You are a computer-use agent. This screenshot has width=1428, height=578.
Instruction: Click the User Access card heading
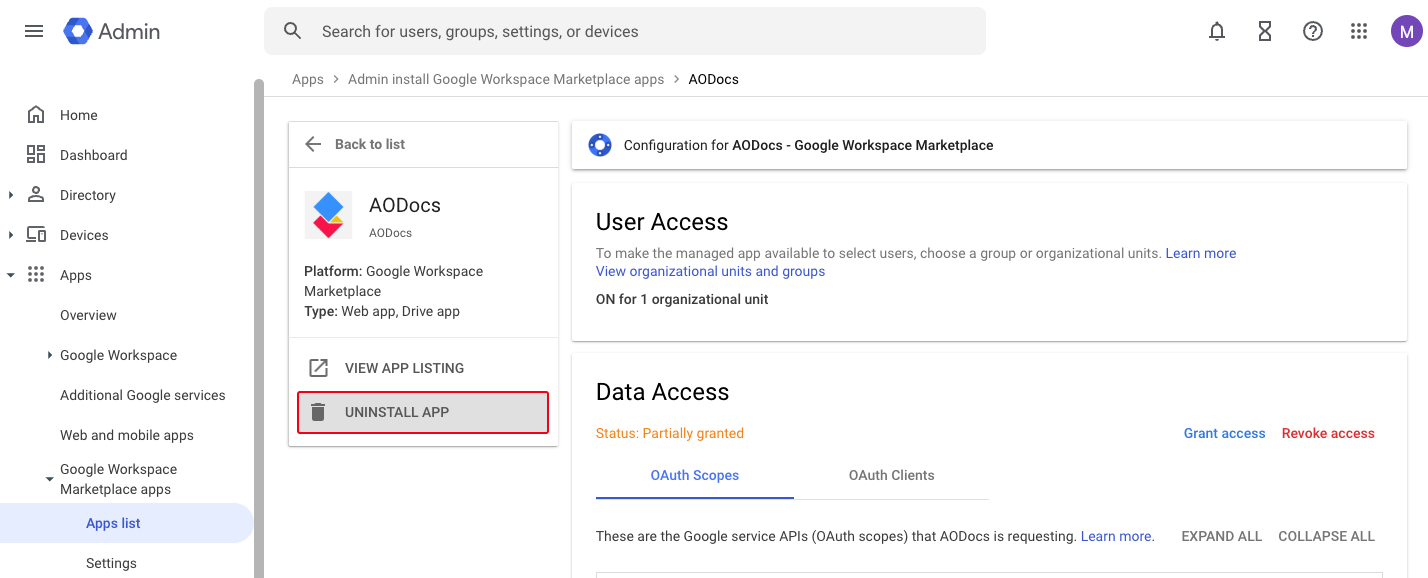[x=662, y=222]
